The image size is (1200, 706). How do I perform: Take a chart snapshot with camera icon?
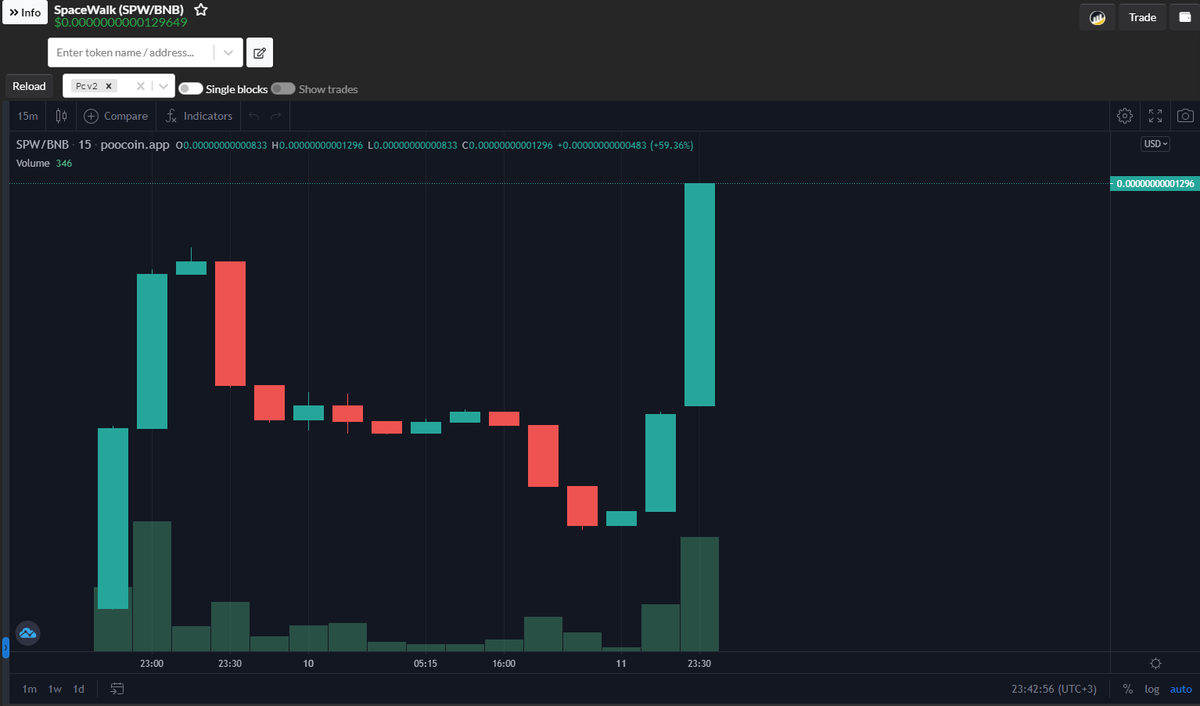coord(1185,116)
